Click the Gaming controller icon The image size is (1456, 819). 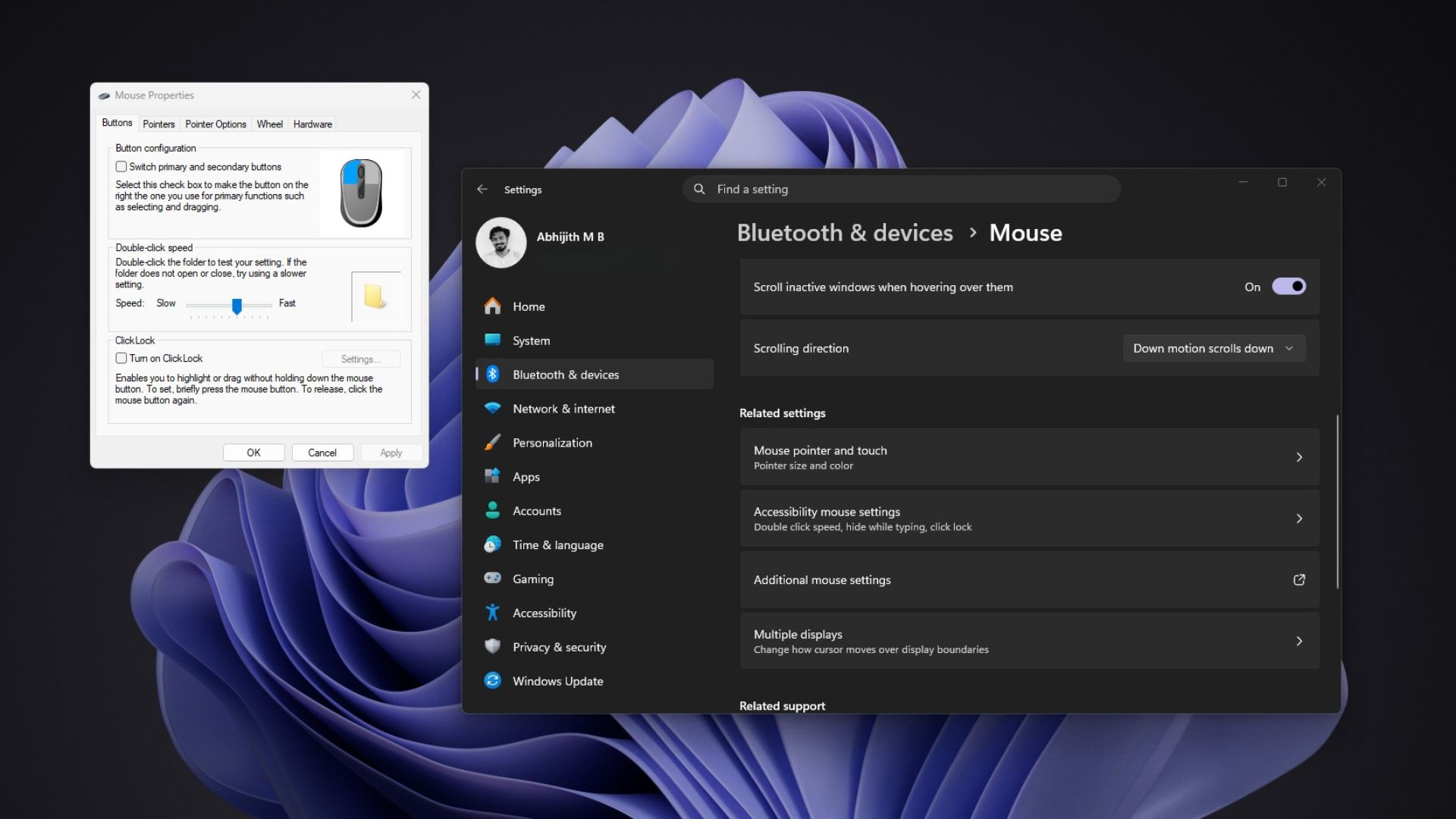pyautogui.click(x=492, y=578)
